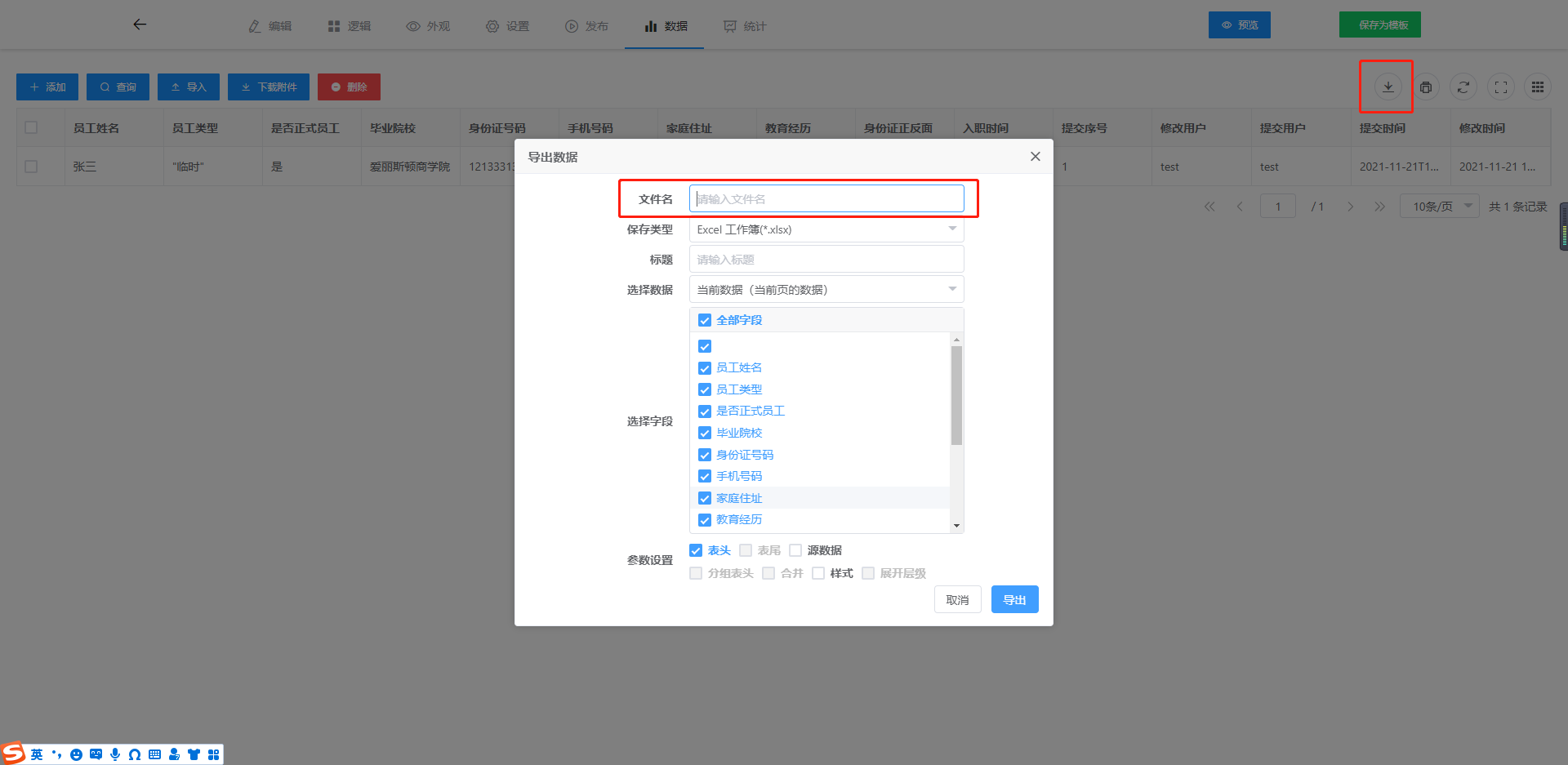Switch to the 统计 tab
1568x765 pixels.
point(745,26)
